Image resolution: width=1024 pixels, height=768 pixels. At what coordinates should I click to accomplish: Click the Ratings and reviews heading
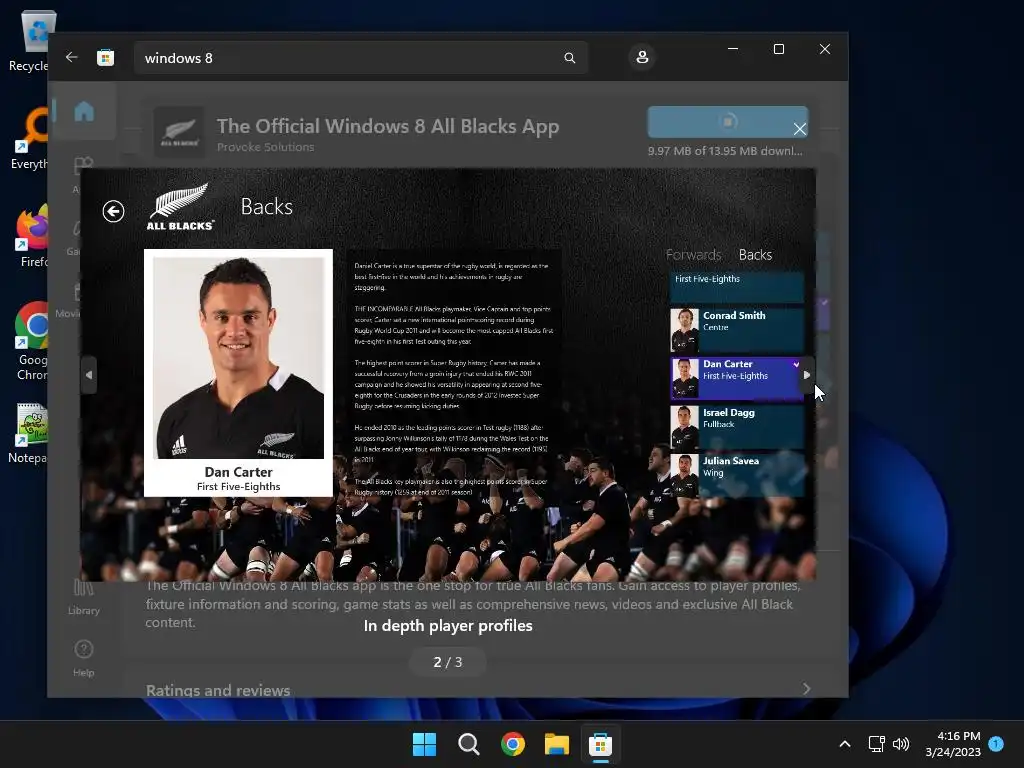tap(218, 690)
